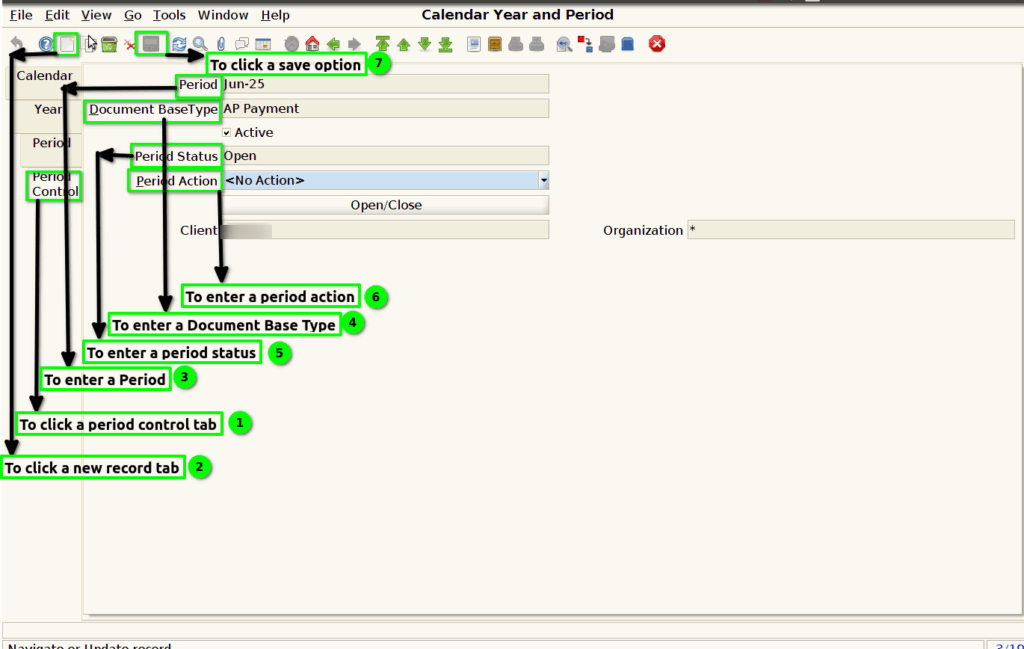The width and height of the screenshot is (1024, 649).
Task: Click the grey Requests icon
Action: pos(607,44)
